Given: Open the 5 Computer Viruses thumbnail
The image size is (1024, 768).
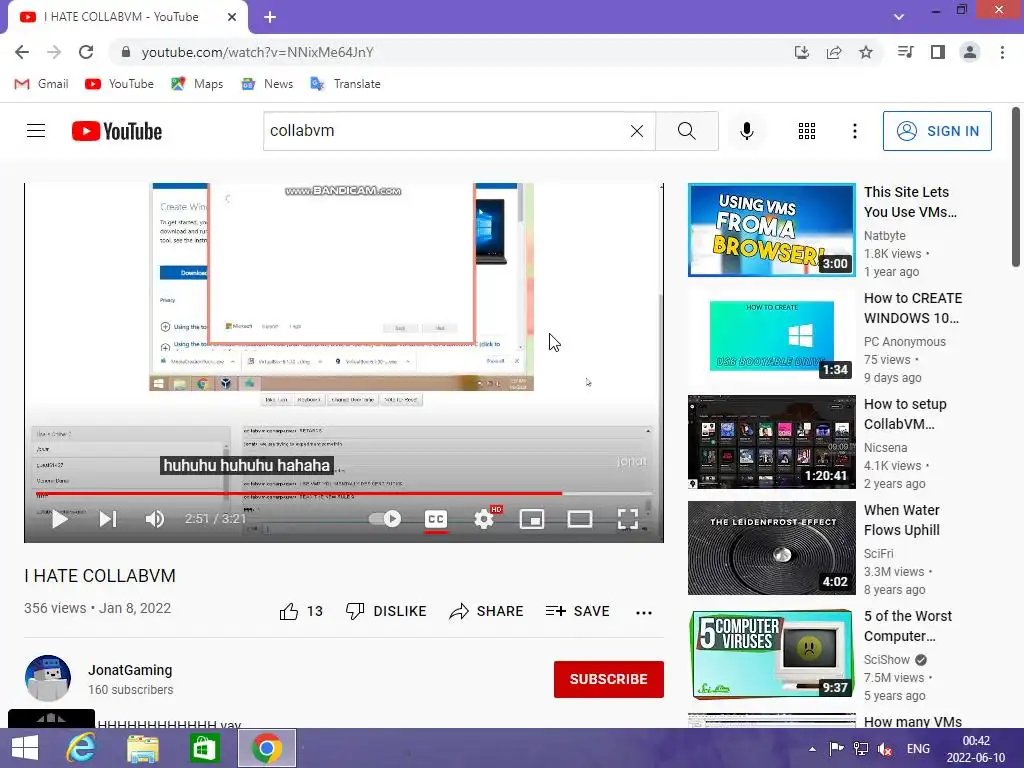Looking at the screenshot, I should pos(772,654).
